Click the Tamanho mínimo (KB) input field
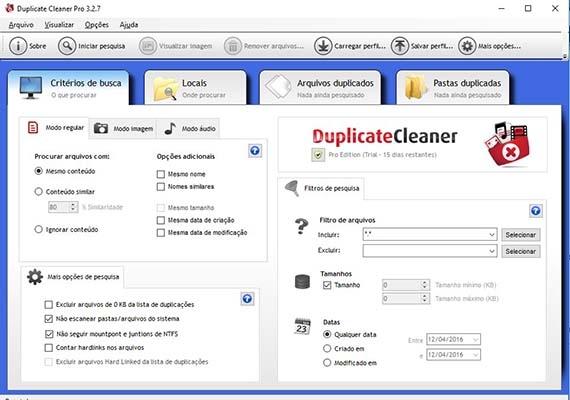 (x=406, y=285)
